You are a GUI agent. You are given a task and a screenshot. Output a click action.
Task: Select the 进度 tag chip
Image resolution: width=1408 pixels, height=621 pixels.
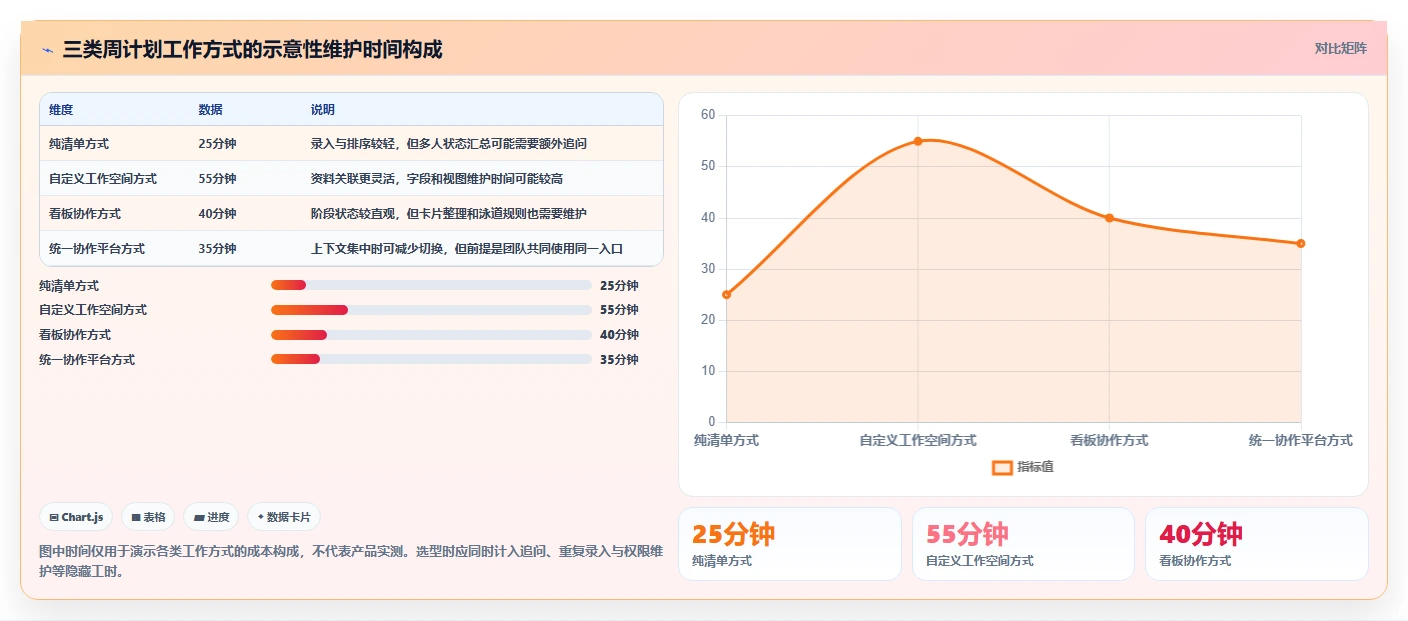(211, 517)
